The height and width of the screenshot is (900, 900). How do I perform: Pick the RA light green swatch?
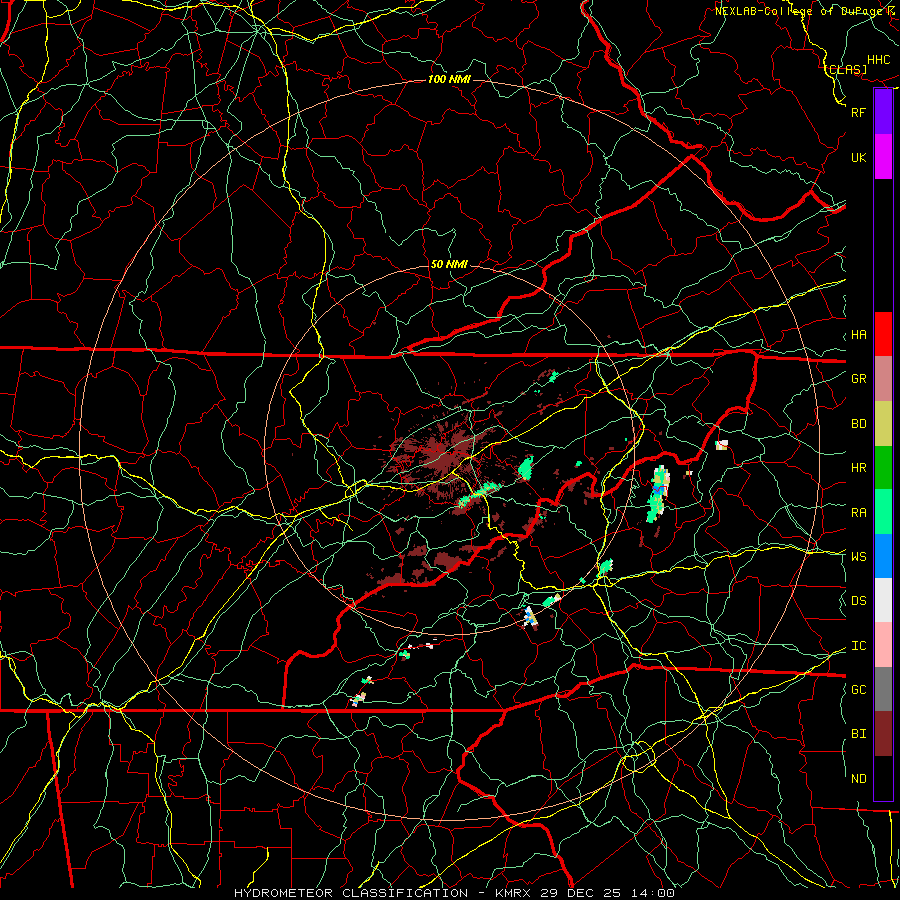[x=883, y=512]
